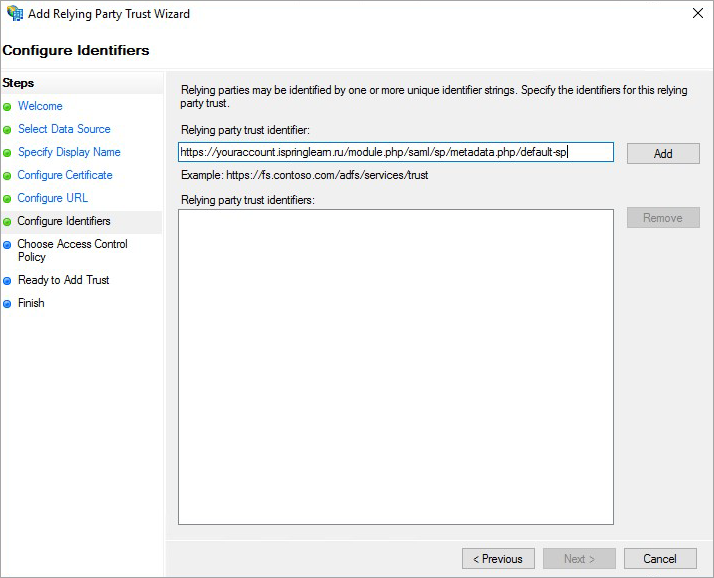Navigate to Configure URL step
Image resolution: width=714 pixels, height=578 pixels.
pyautogui.click(x=52, y=198)
